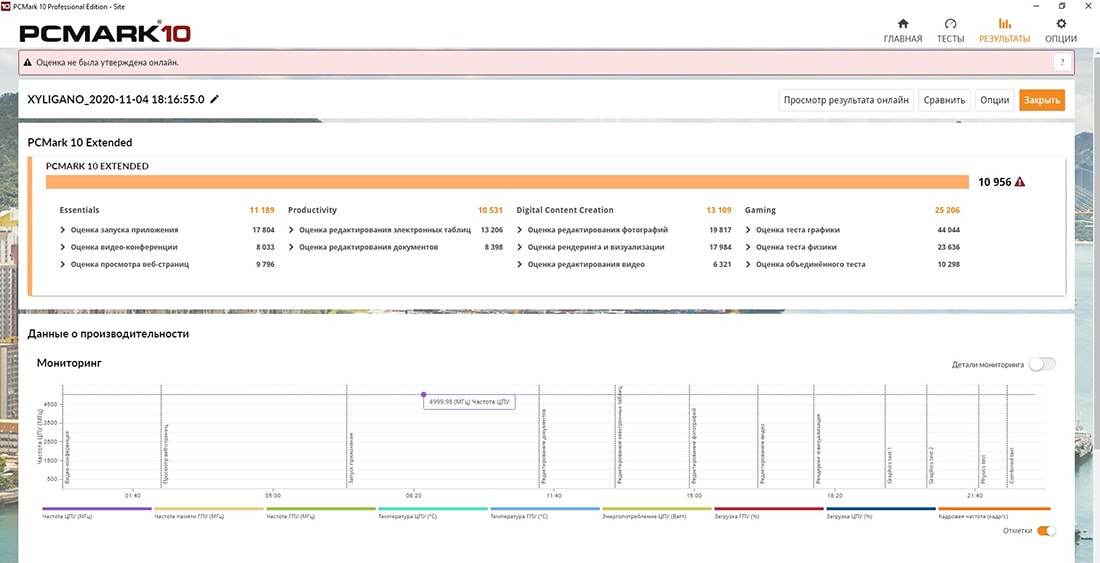Click the red Загрузка ГПУ legend swatch
1100x563 pixels.
pos(768,508)
